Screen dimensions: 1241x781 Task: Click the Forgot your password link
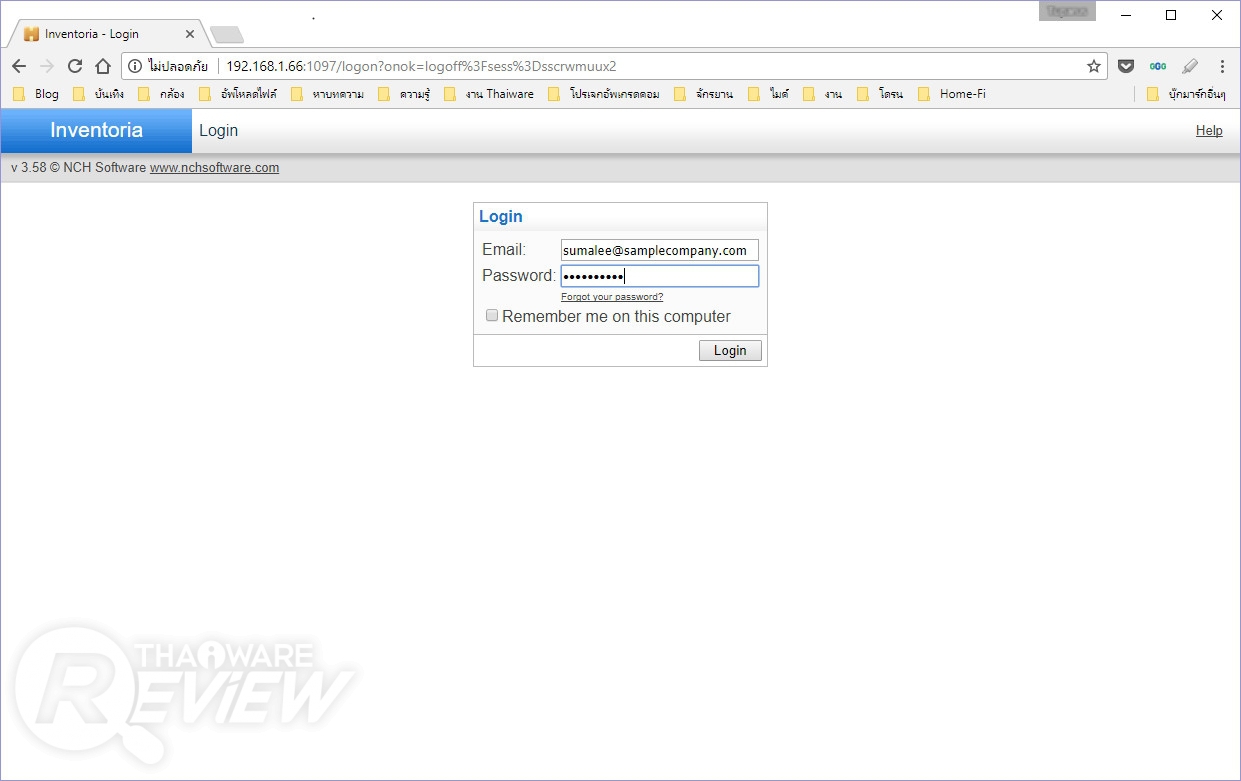coord(612,297)
